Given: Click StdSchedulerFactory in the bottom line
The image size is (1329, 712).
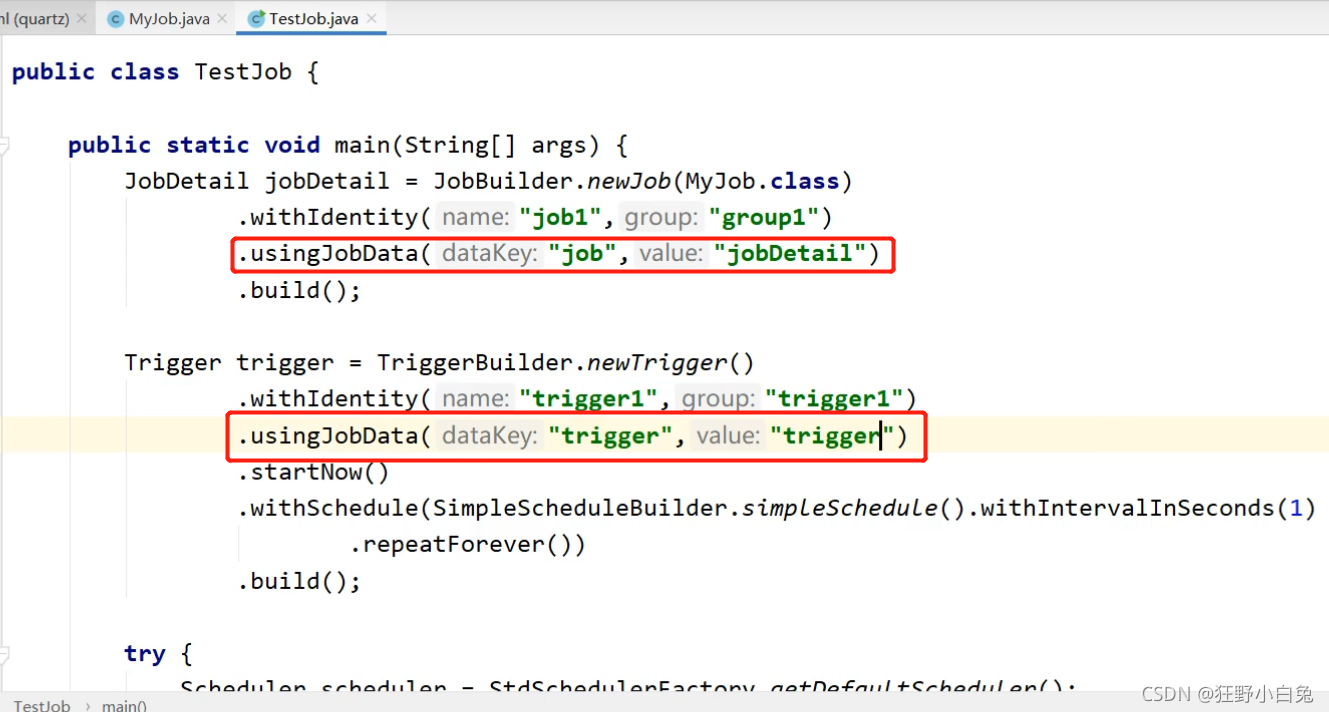Looking at the screenshot, I should tap(621, 686).
